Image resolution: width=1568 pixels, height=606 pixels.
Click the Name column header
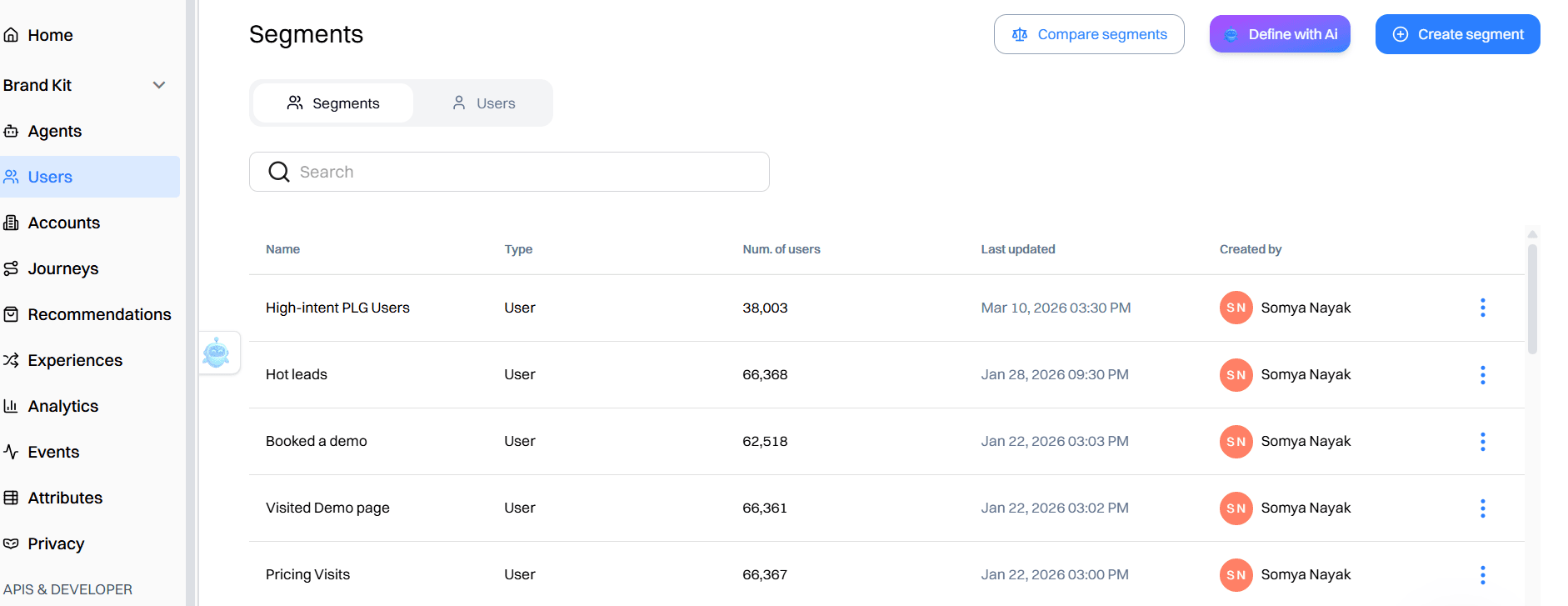(x=282, y=249)
